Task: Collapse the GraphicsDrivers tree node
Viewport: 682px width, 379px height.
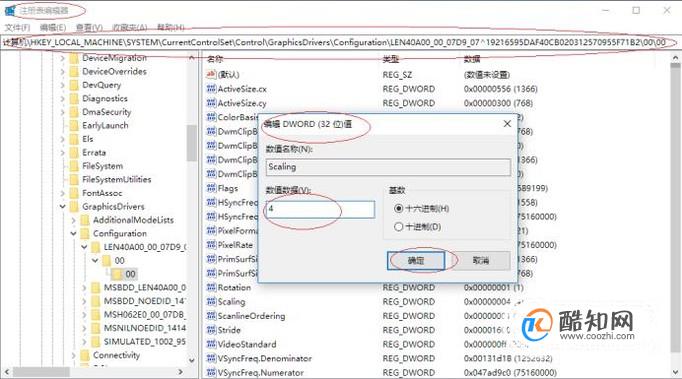Action: click(x=63, y=206)
